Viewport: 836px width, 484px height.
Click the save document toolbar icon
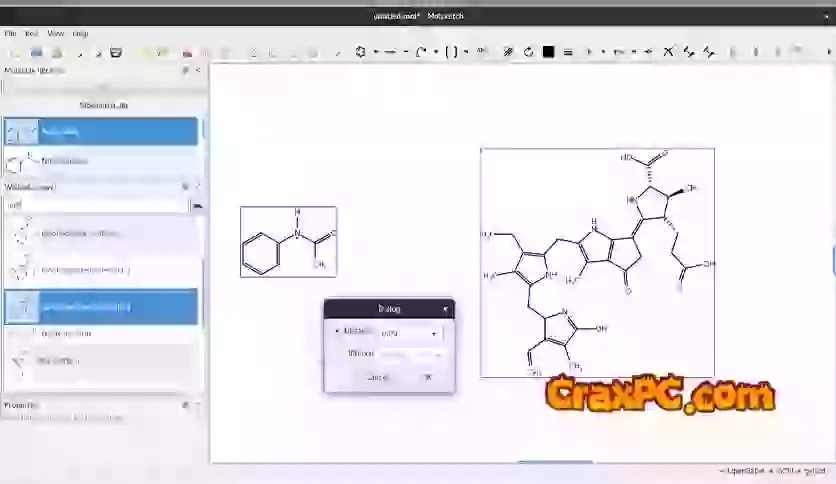(36, 52)
